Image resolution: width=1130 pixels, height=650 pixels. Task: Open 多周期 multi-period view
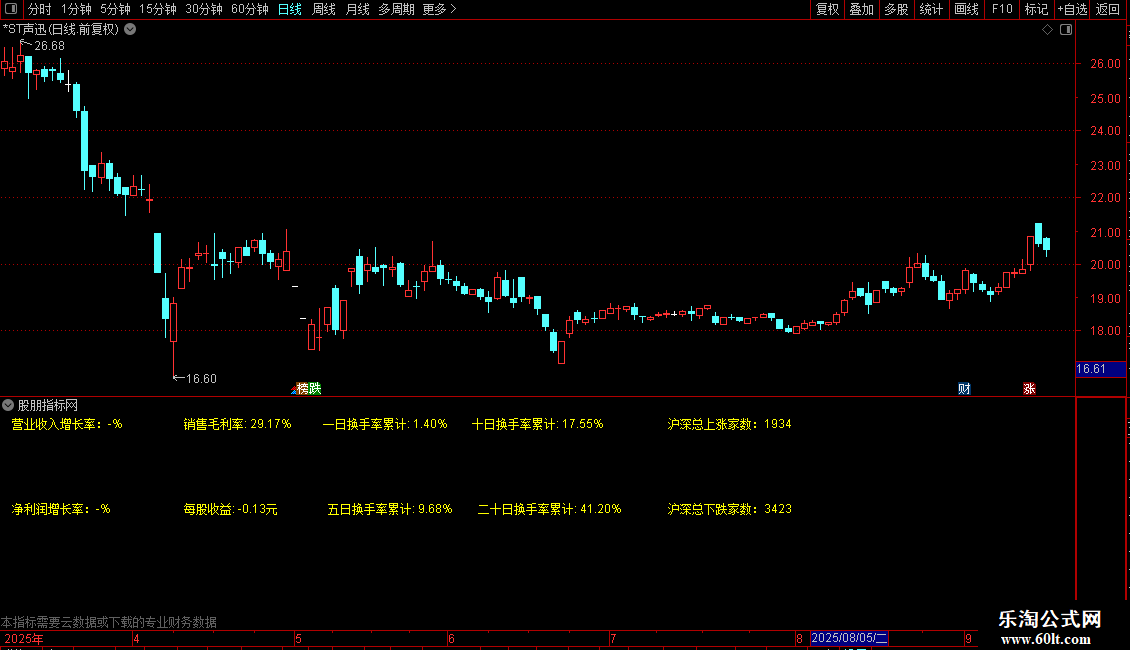pos(396,9)
